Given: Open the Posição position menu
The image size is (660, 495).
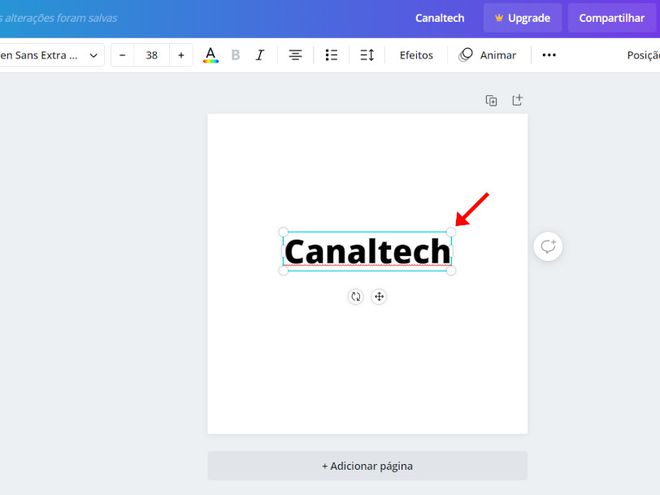Looking at the screenshot, I should 643,55.
